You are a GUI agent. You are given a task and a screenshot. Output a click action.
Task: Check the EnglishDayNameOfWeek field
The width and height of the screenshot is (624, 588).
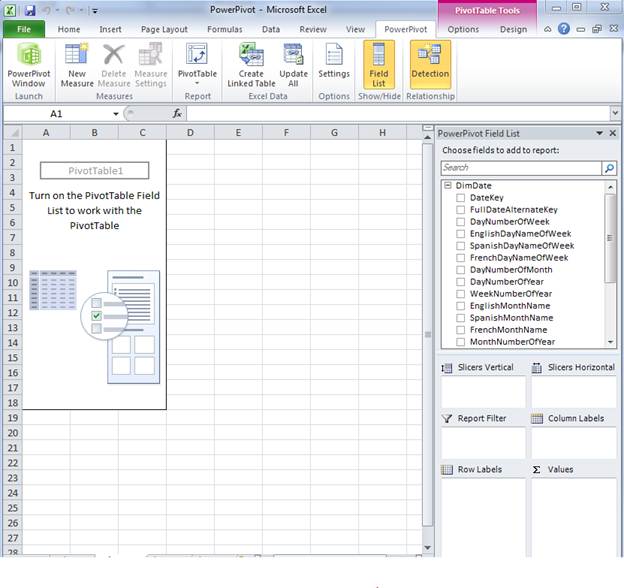tap(460, 234)
